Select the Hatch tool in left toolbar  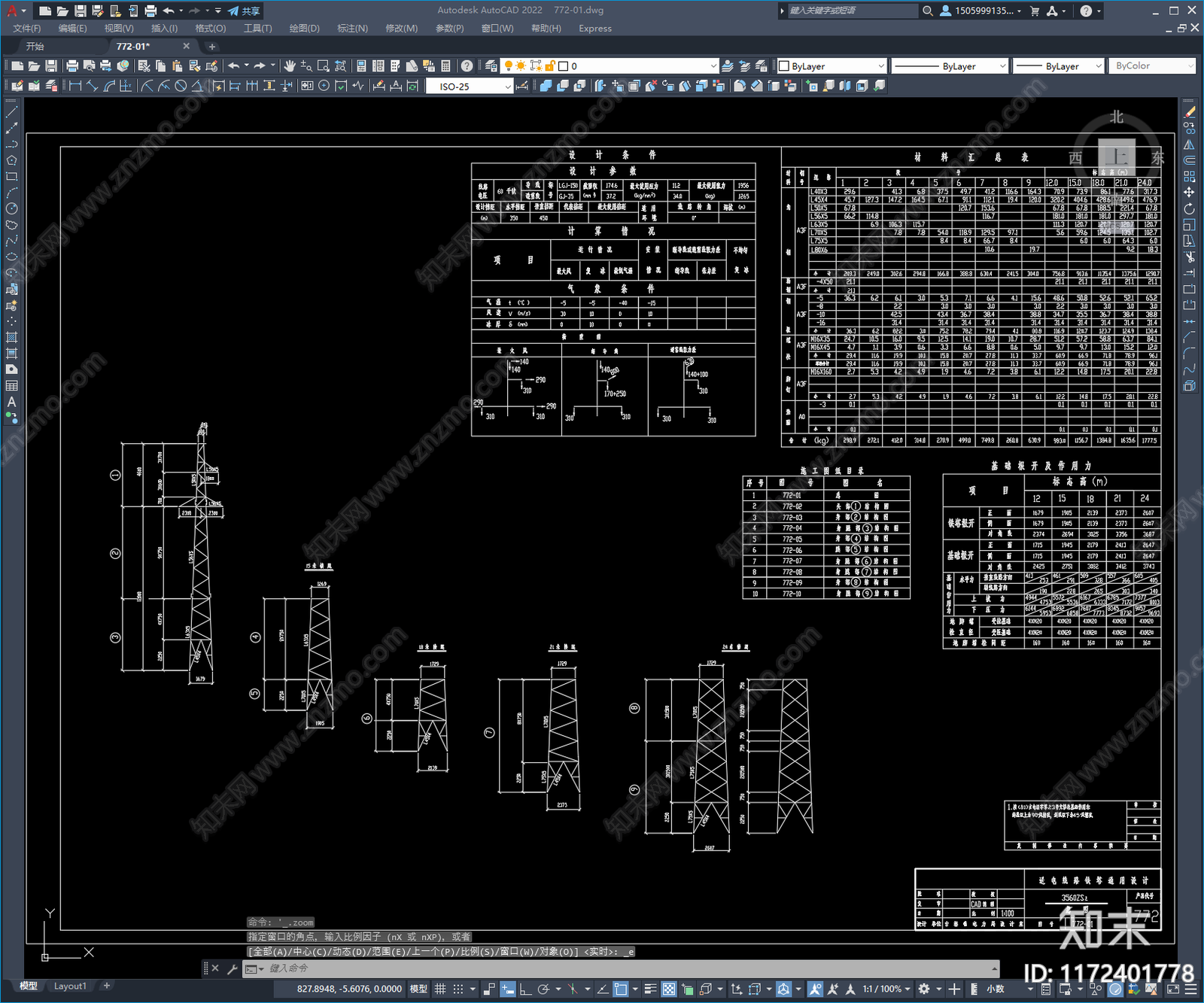click(11, 337)
